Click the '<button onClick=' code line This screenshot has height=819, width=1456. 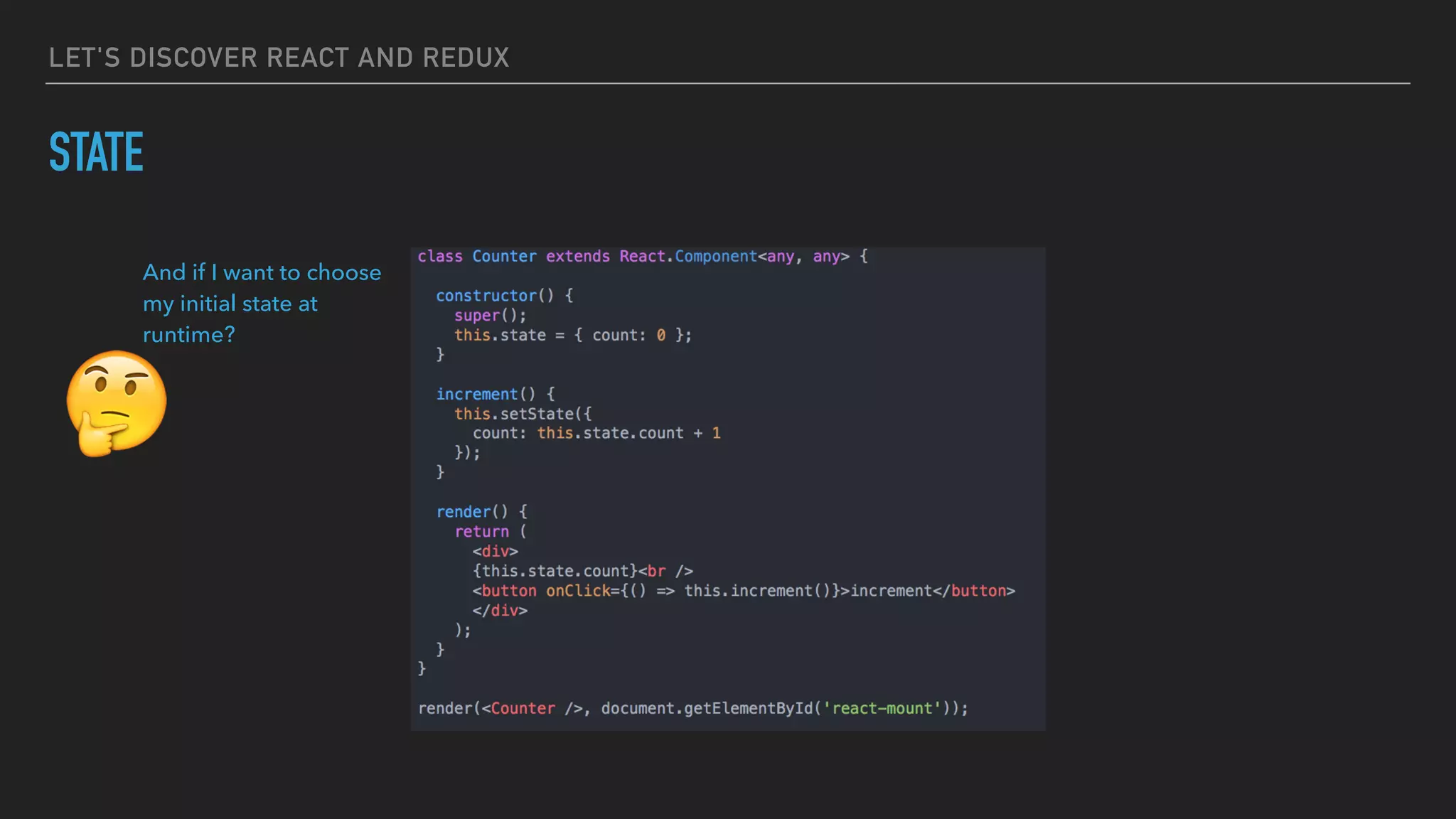[x=744, y=591]
